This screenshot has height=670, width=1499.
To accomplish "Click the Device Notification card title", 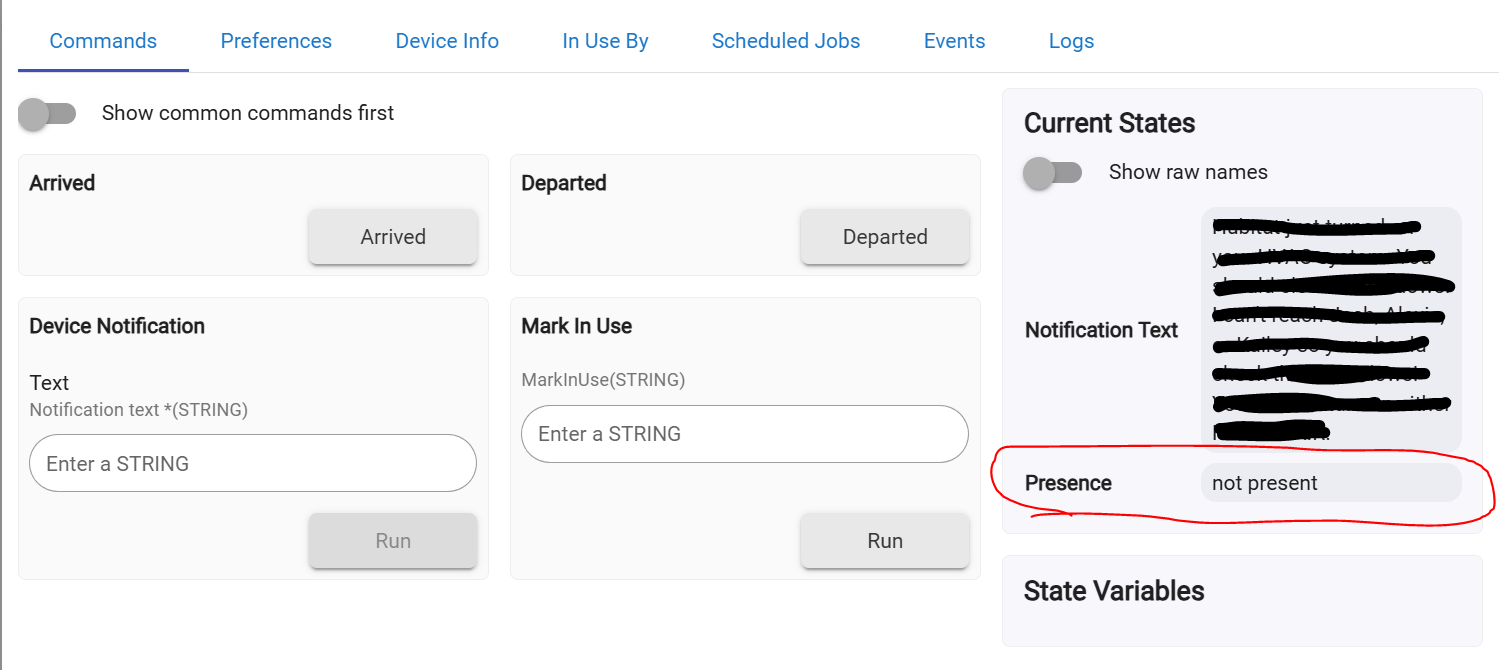I will point(117,326).
